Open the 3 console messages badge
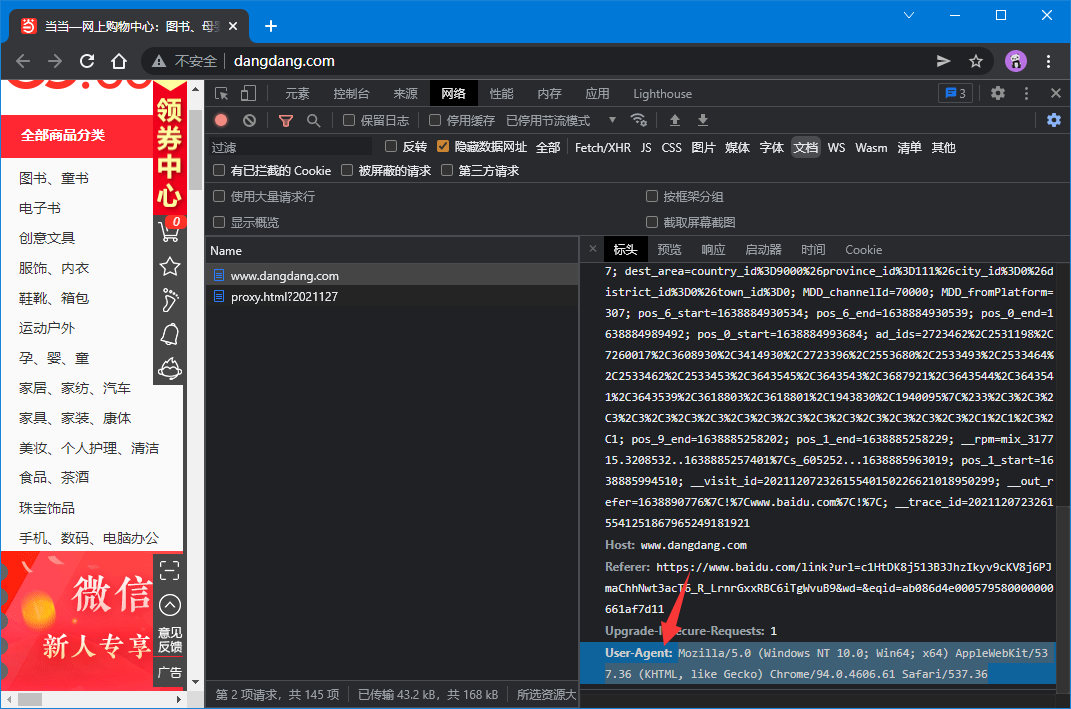Viewport: 1071px width, 709px height. point(955,94)
